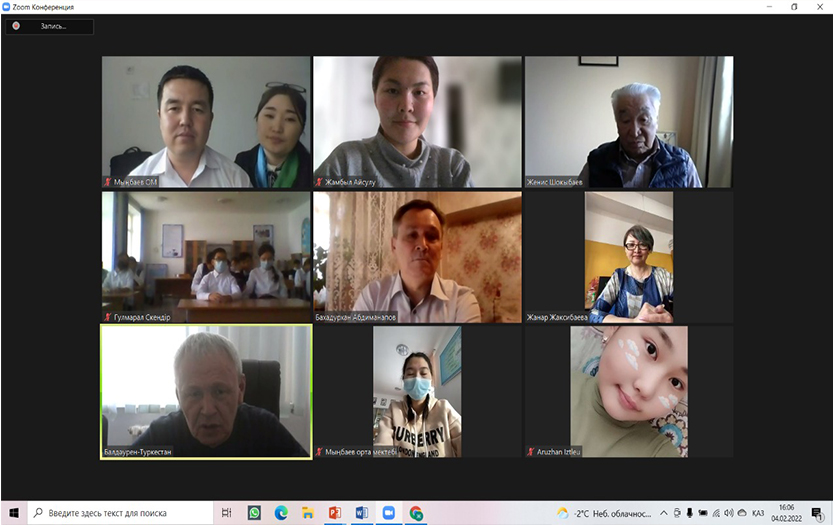Select the Aruzhan Iztileu video tile
Screen dimensions: 833x525
pos(628,391)
